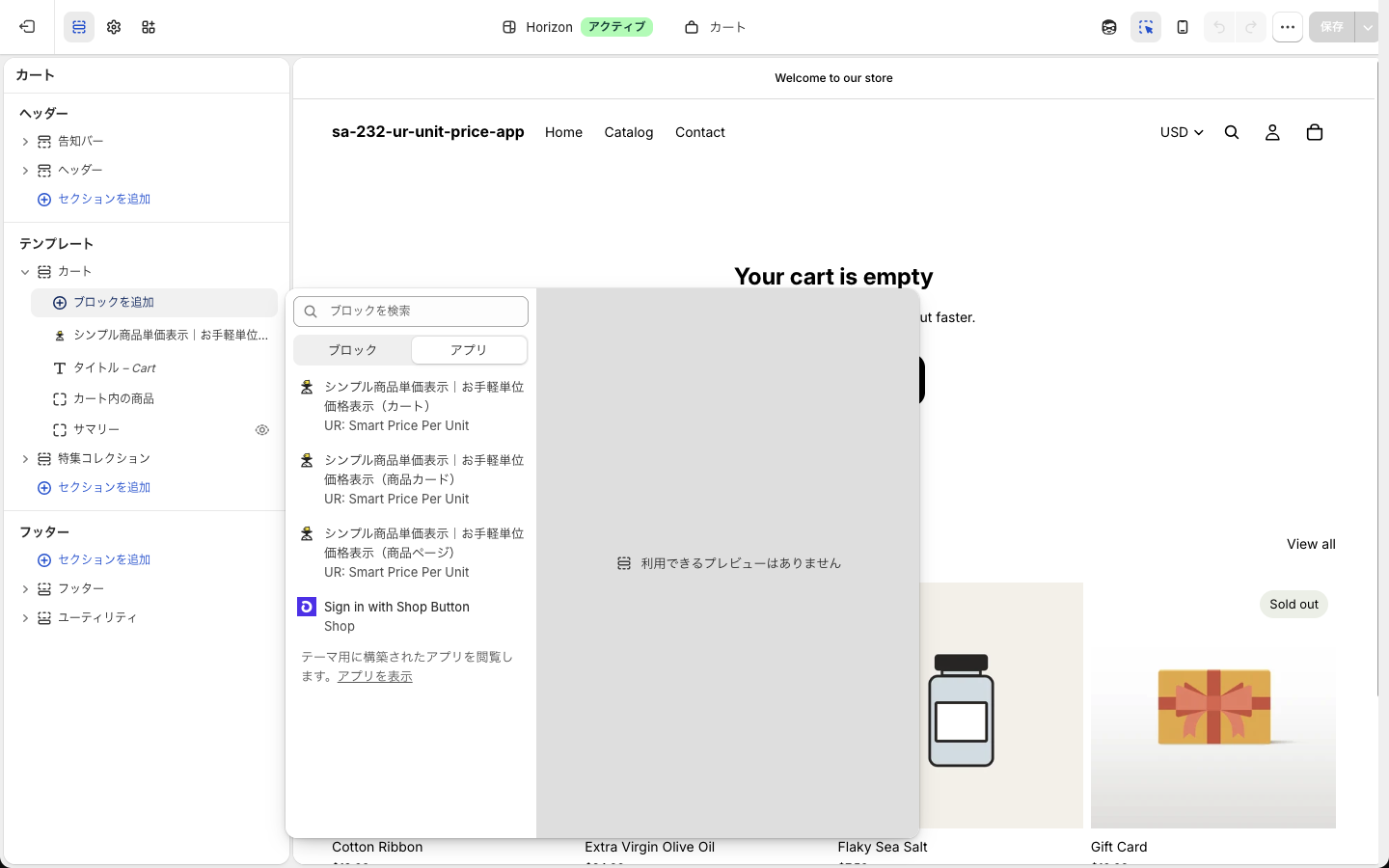Click the Sold out badge
The height and width of the screenshot is (868, 1389).
point(1294,605)
